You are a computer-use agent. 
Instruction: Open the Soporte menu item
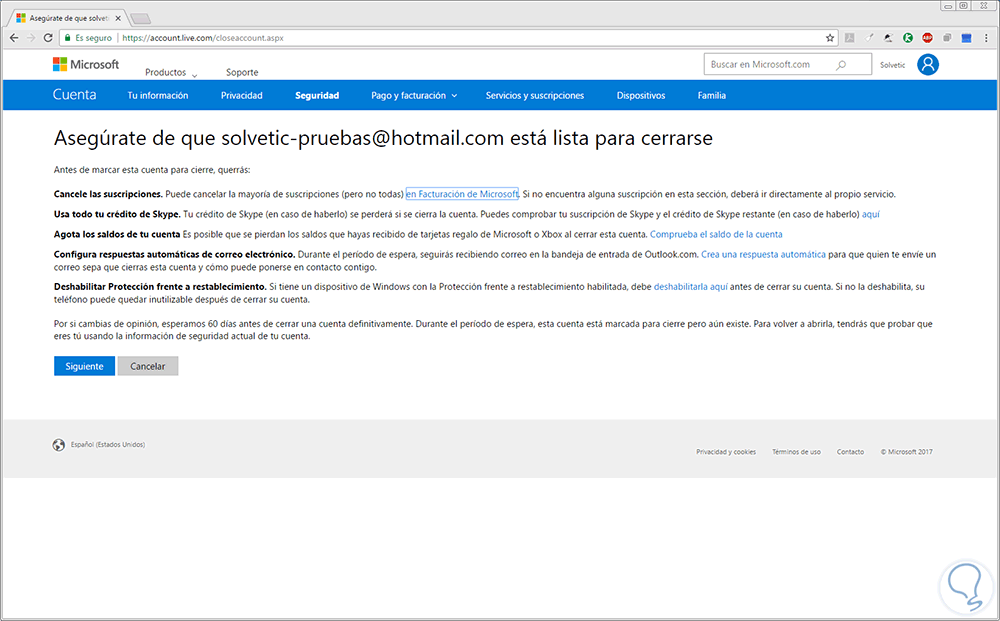click(x=242, y=73)
